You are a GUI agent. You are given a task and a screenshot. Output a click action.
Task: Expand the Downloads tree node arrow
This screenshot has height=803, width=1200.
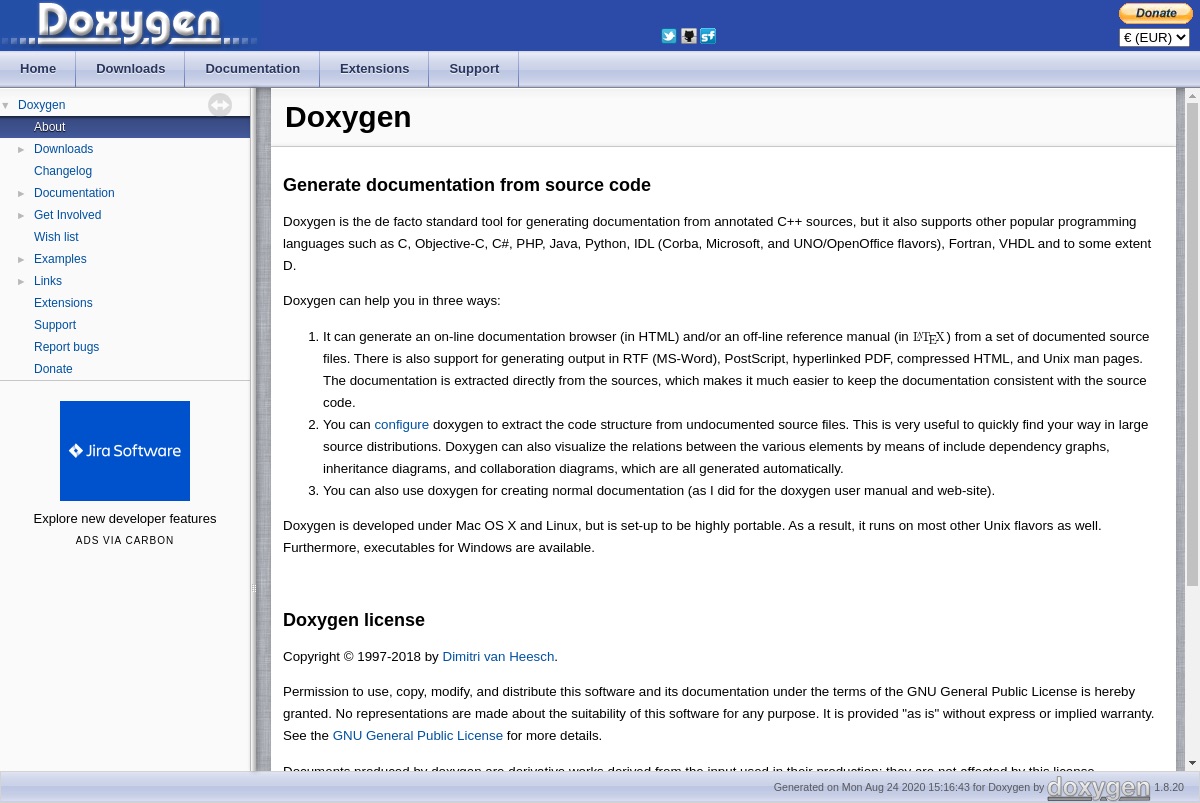click(x=22, y=149)
